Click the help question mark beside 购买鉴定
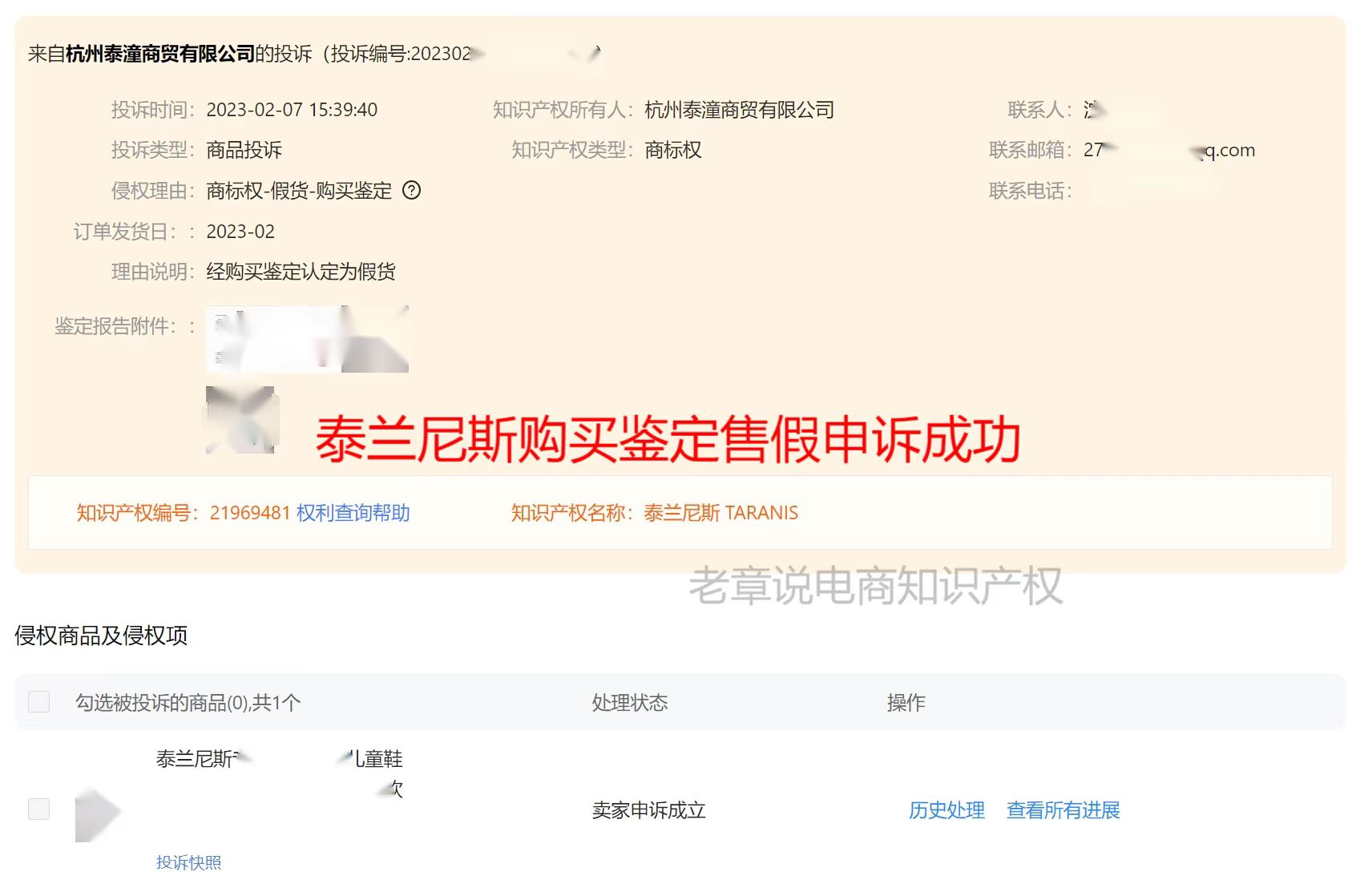 click(x=411, y=191)
